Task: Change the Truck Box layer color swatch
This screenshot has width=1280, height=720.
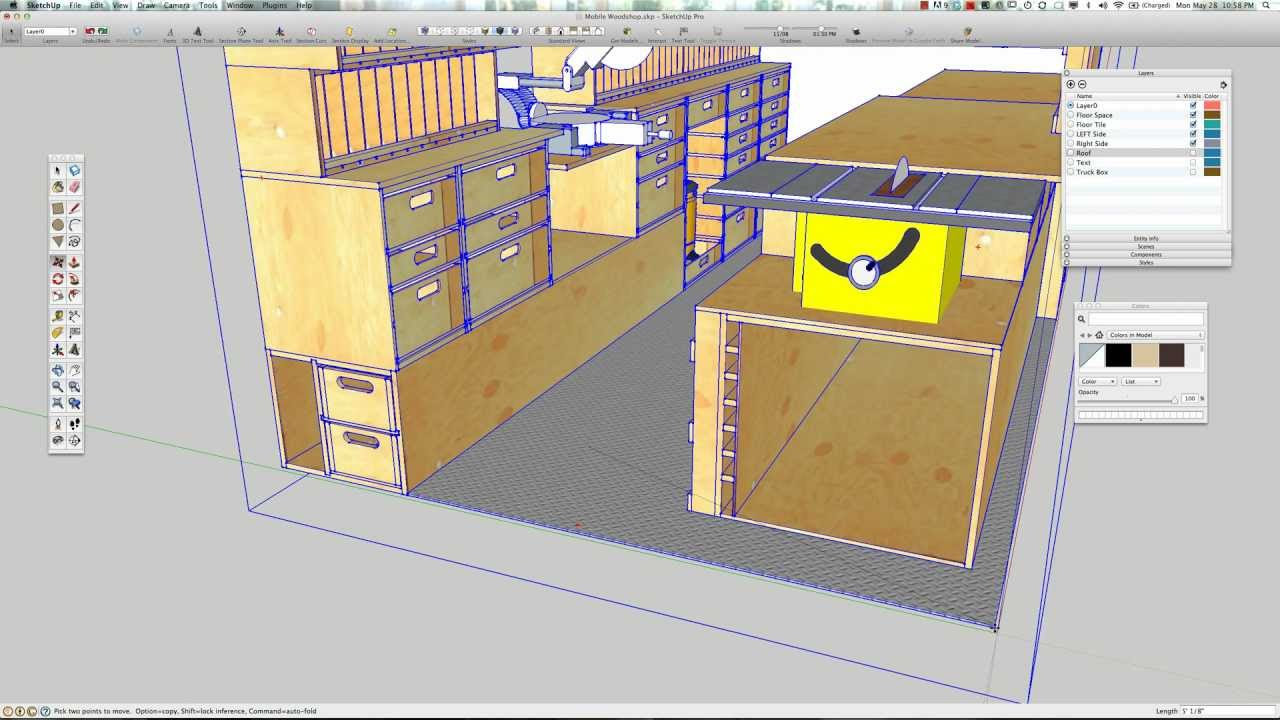Action: pos(1211,171)
